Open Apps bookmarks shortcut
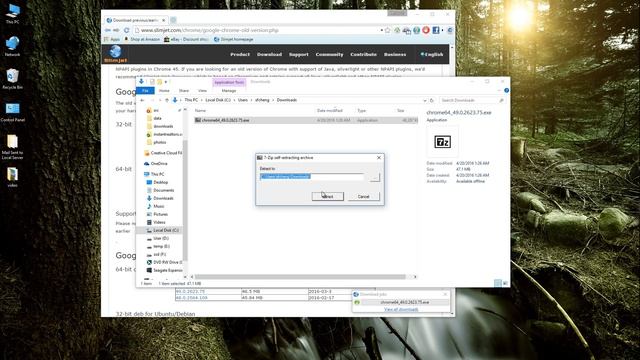This screenshot has width=640, height=360. 112,39
